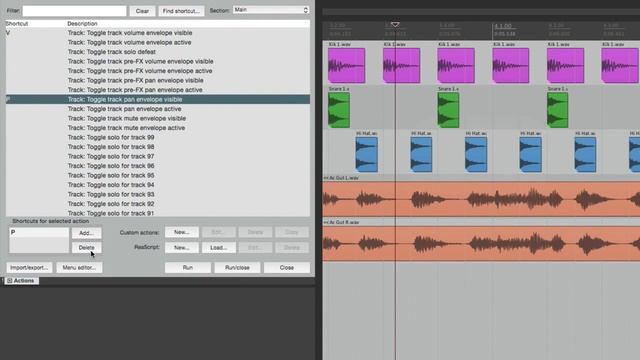Select 'Toggle solo for track 97'
640x360 pixels.
click(158, 156)
